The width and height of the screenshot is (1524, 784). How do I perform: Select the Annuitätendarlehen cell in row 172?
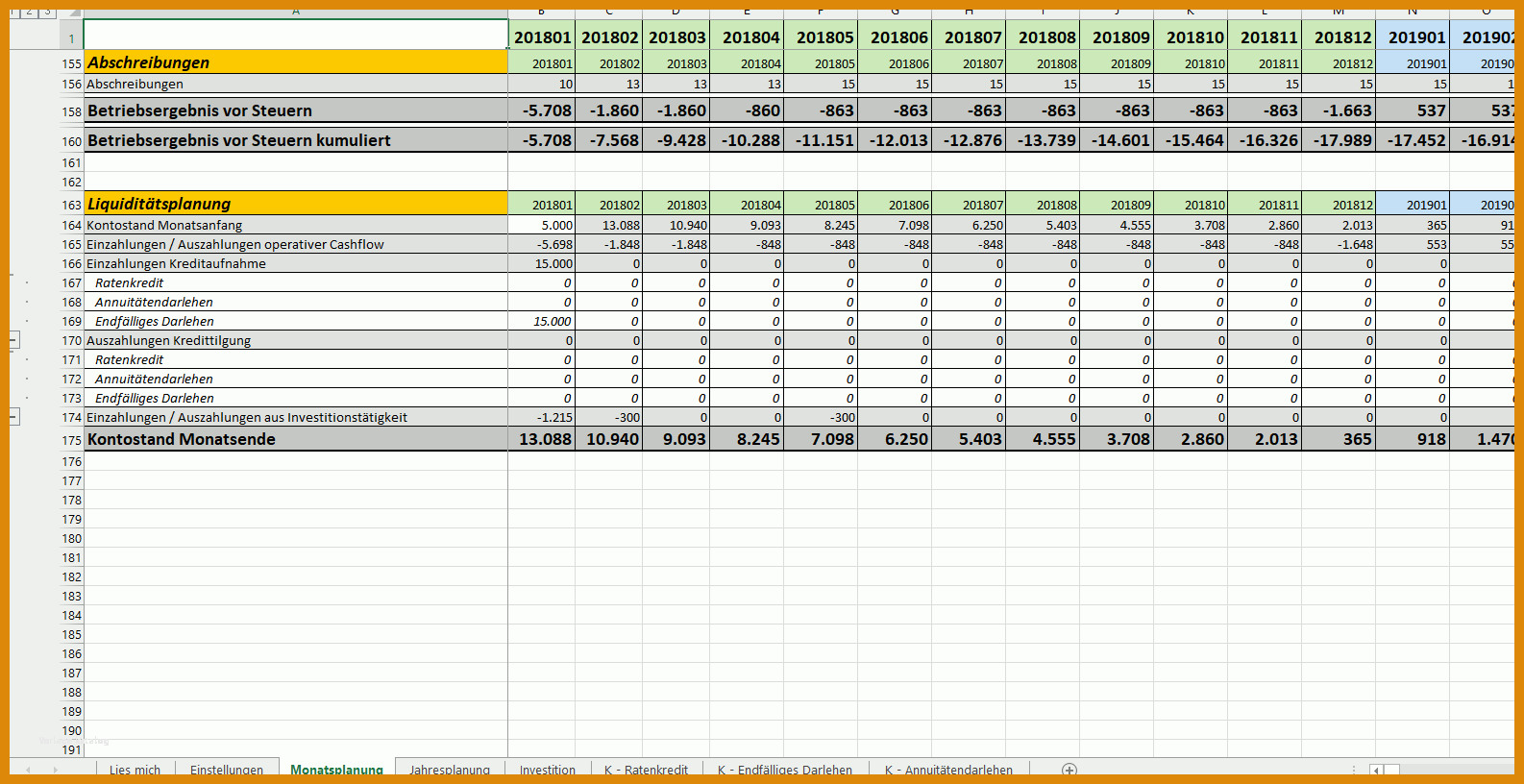pos(296,379)
